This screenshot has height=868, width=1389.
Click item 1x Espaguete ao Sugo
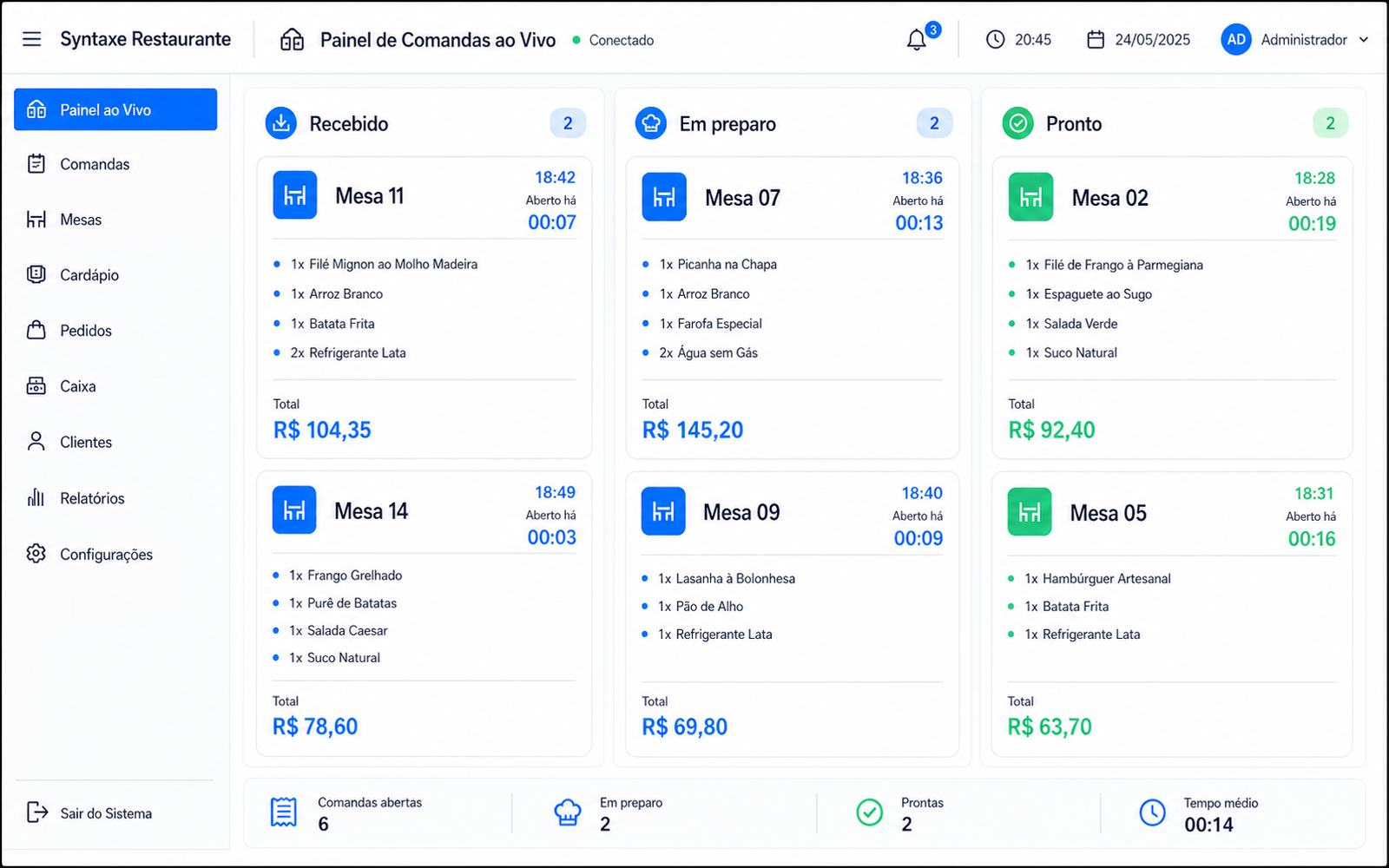click(1089, 294)
